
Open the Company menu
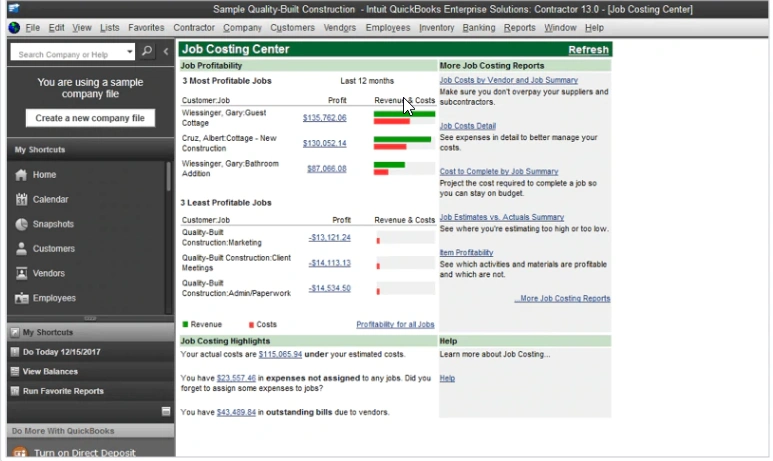[x=242, y=28]
